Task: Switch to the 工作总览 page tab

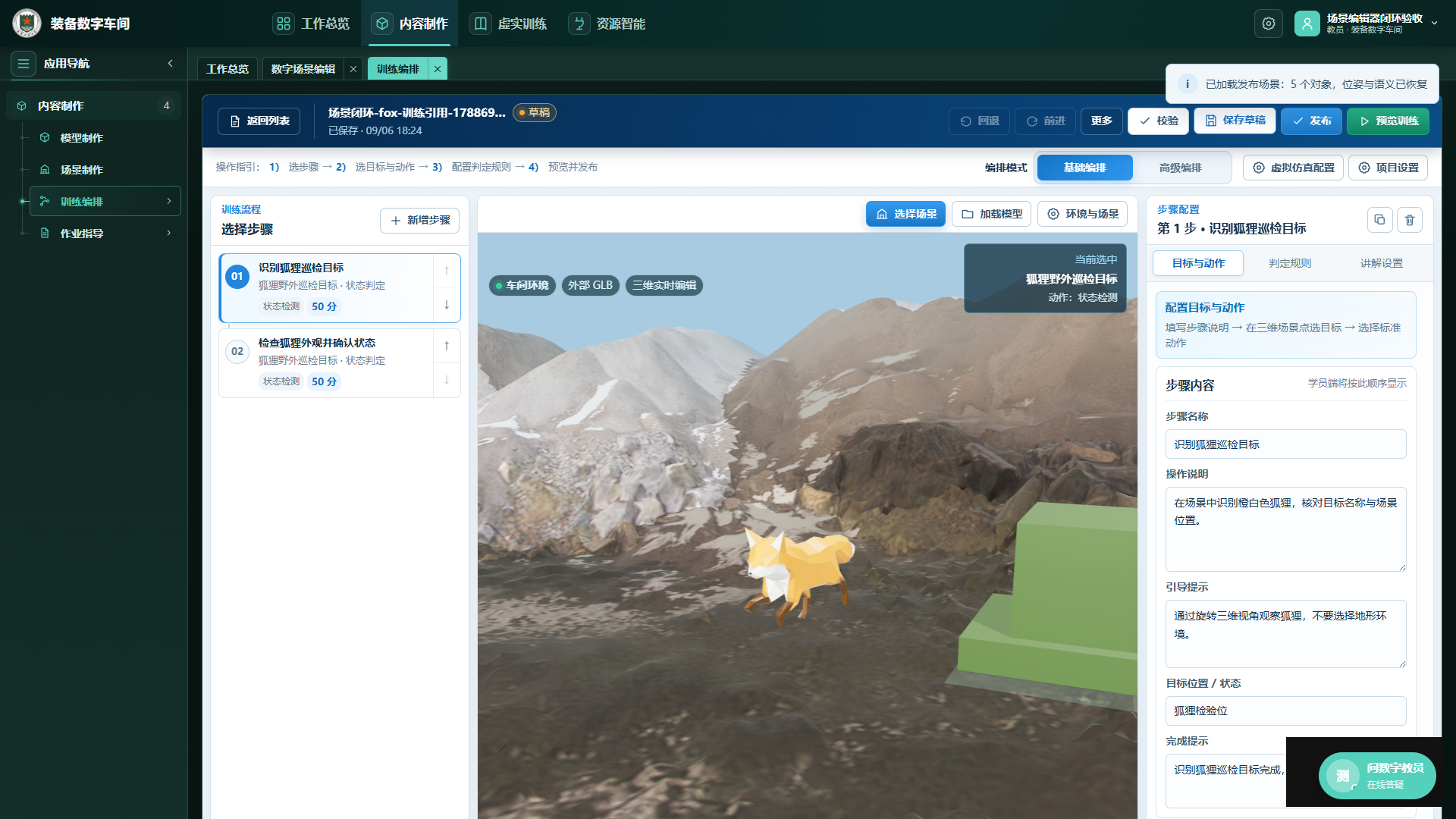Action: tap(227, 69)
